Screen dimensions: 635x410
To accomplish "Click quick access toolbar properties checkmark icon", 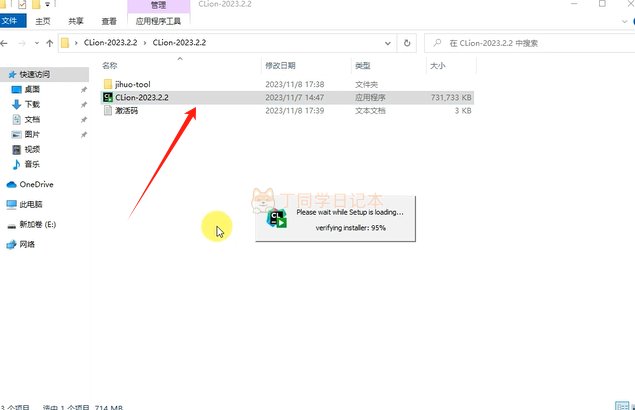I will 22,4.
